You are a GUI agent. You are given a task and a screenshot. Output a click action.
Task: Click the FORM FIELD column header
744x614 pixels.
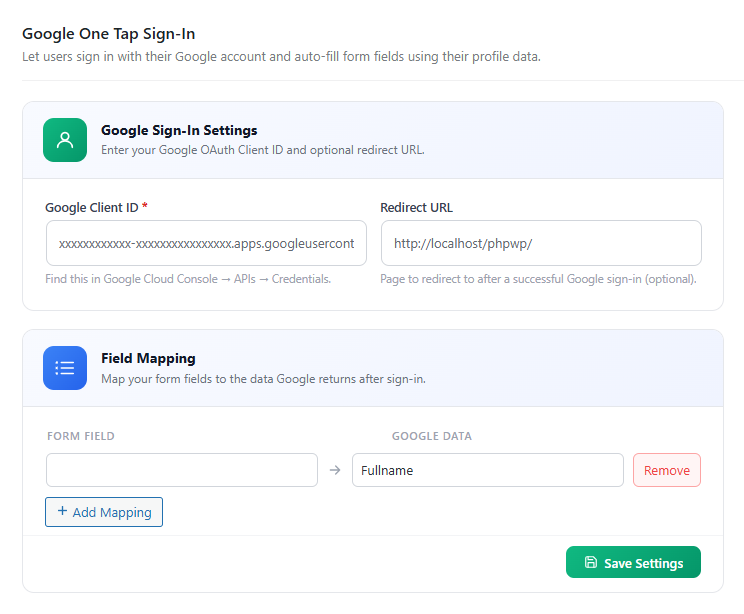click(81, 436)
